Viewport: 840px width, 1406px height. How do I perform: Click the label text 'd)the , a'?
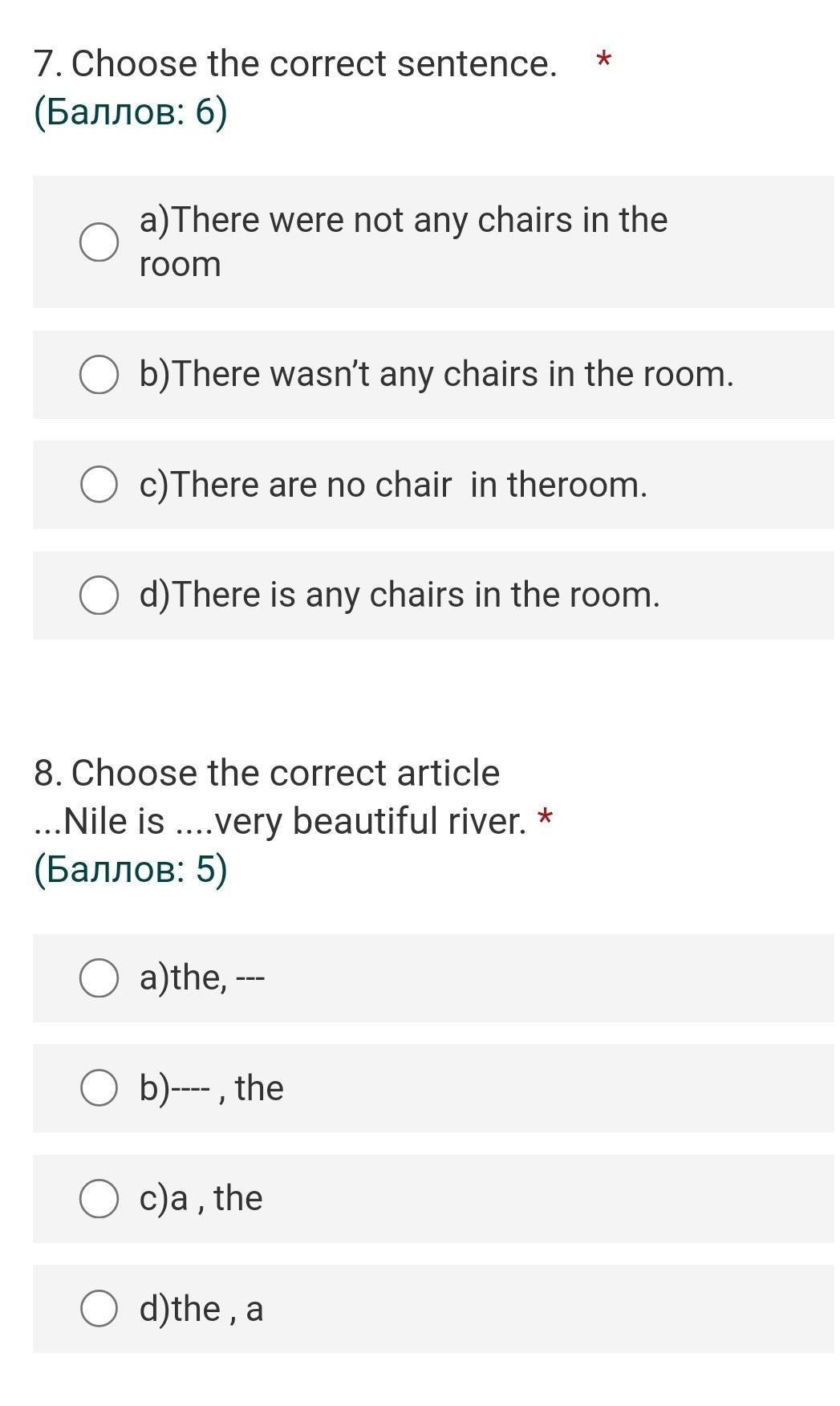tap(201, 1308)
